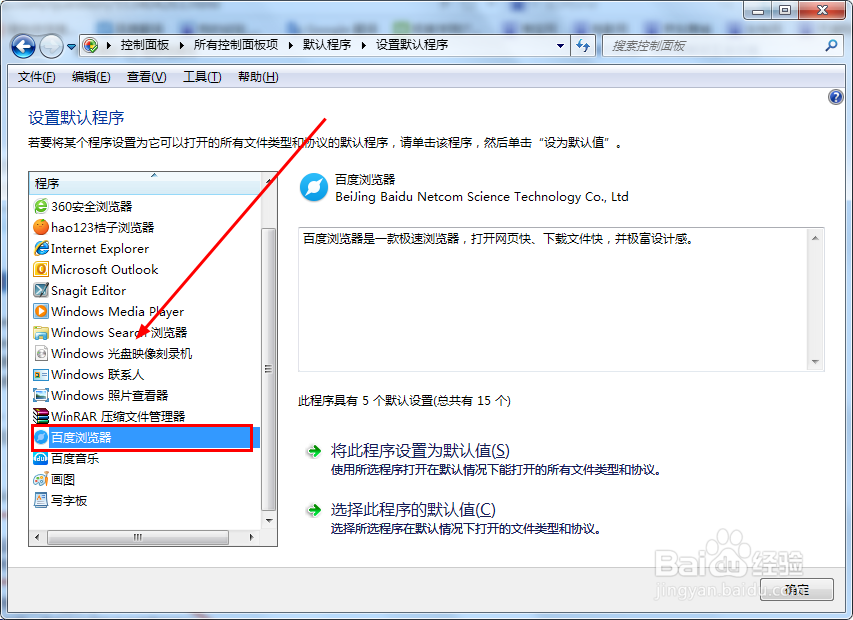Select Internet Explorer text in list
Screen dimensions: 853x620
[x=100, y=249]
